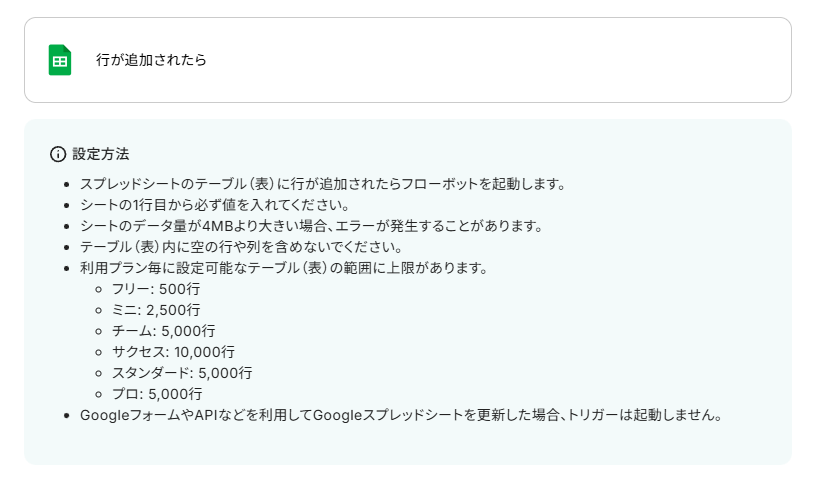Click the 4MB data size warning line
The height and width of the screenshot is (482, 814).
point(310,226)
